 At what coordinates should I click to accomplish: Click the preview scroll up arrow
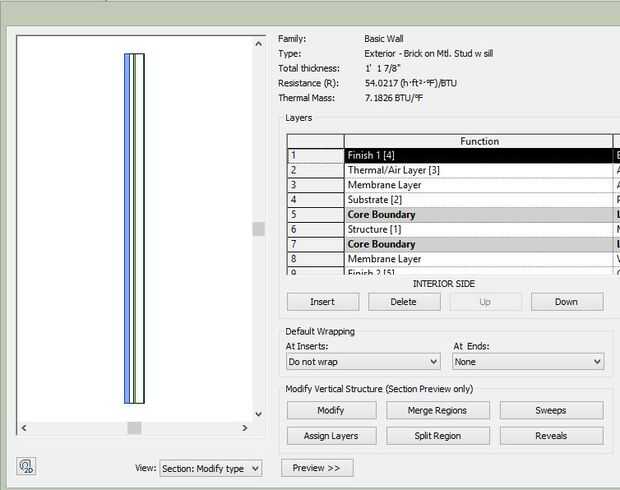click(x=259, y=44)
